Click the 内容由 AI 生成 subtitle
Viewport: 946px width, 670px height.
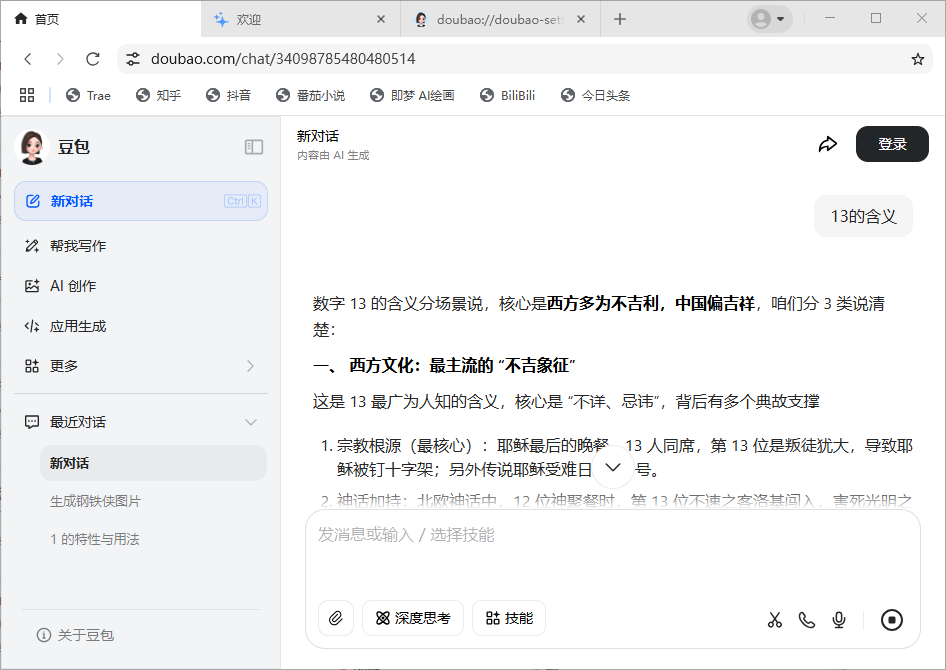click(333, 156)
